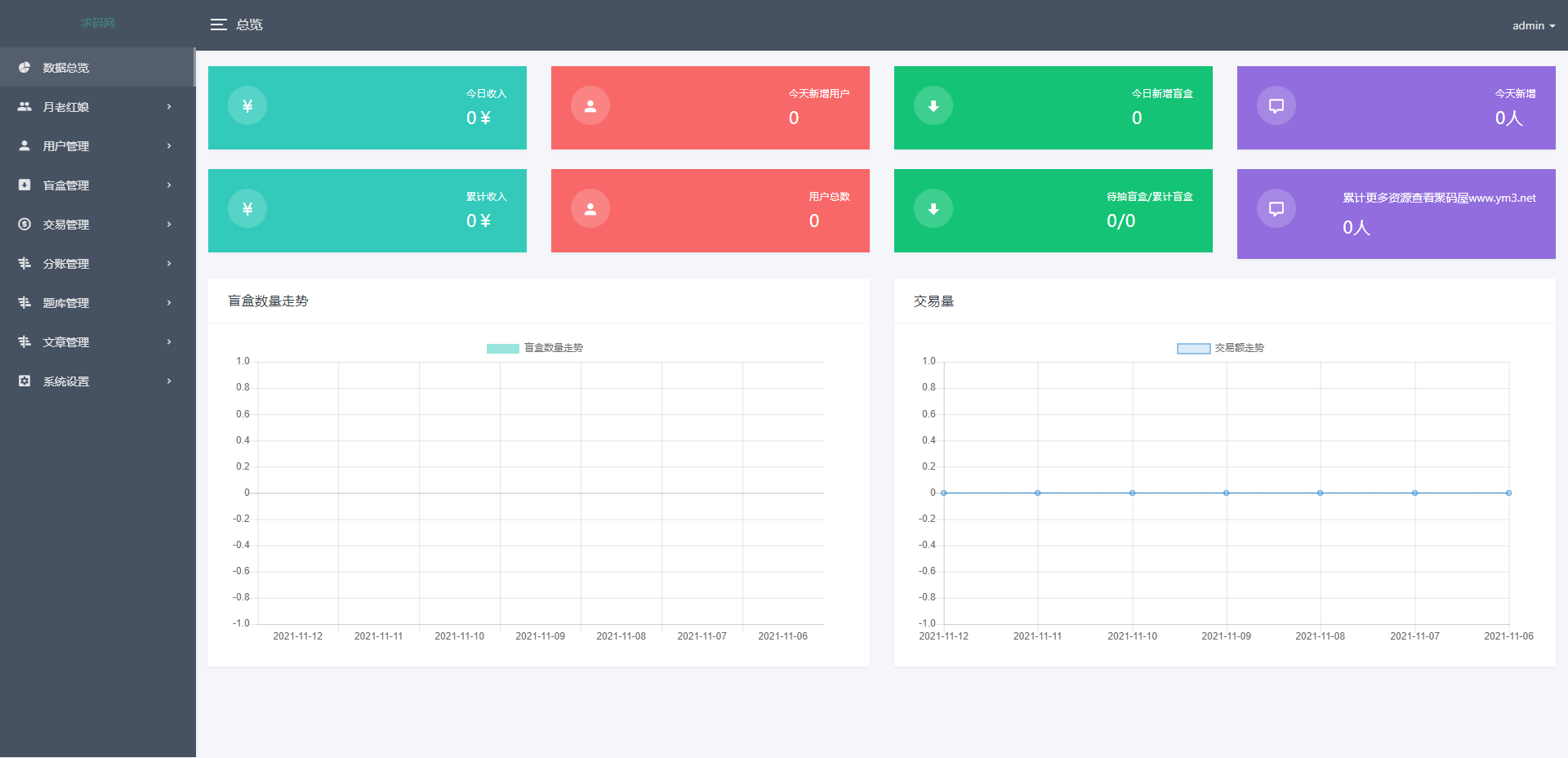
Task: Click the arrow icon on 待抽盲盒/累计盲盒 card
Action: 933,209
